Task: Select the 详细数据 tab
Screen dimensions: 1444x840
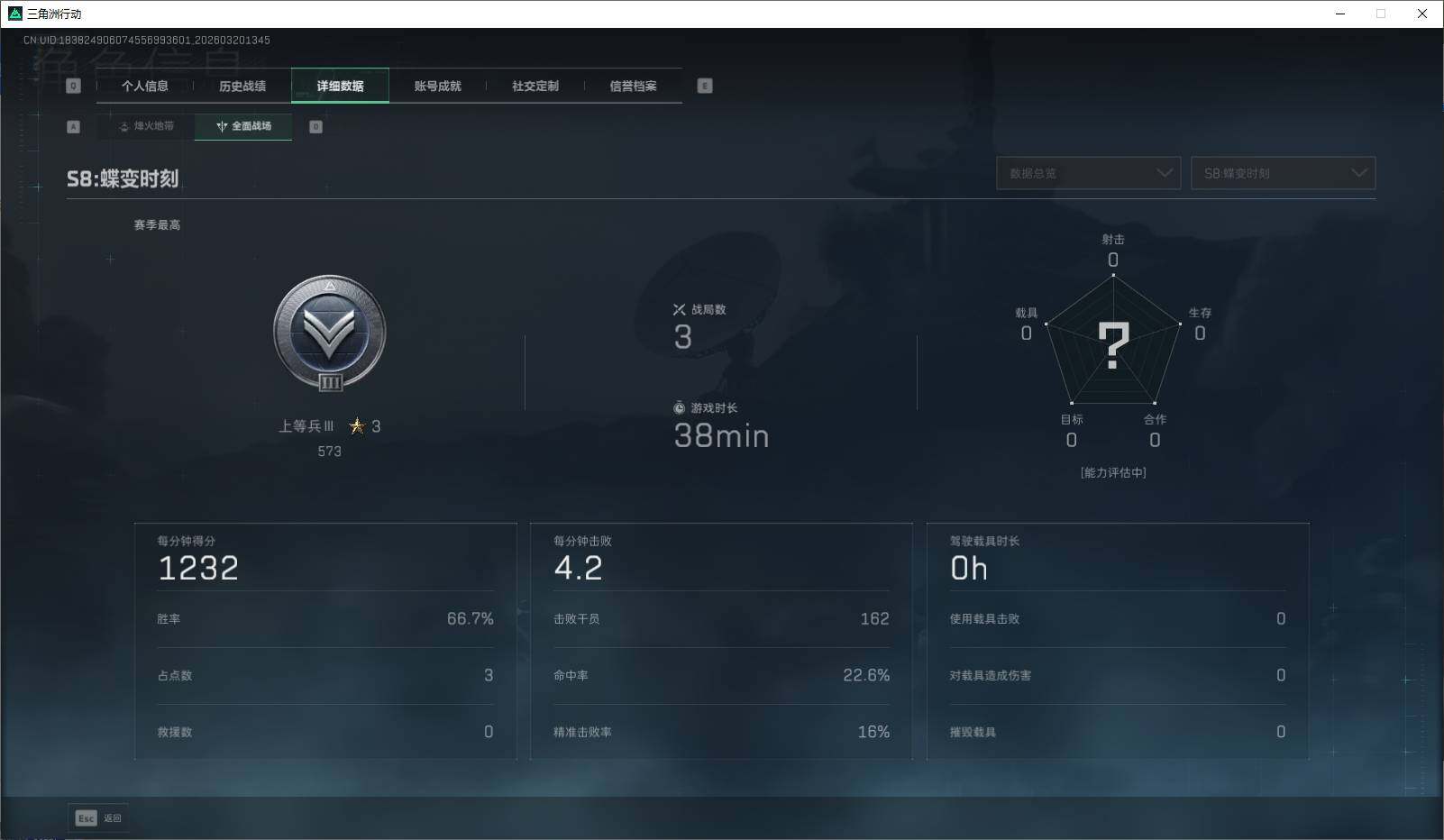Action: (x=340, y=86)
